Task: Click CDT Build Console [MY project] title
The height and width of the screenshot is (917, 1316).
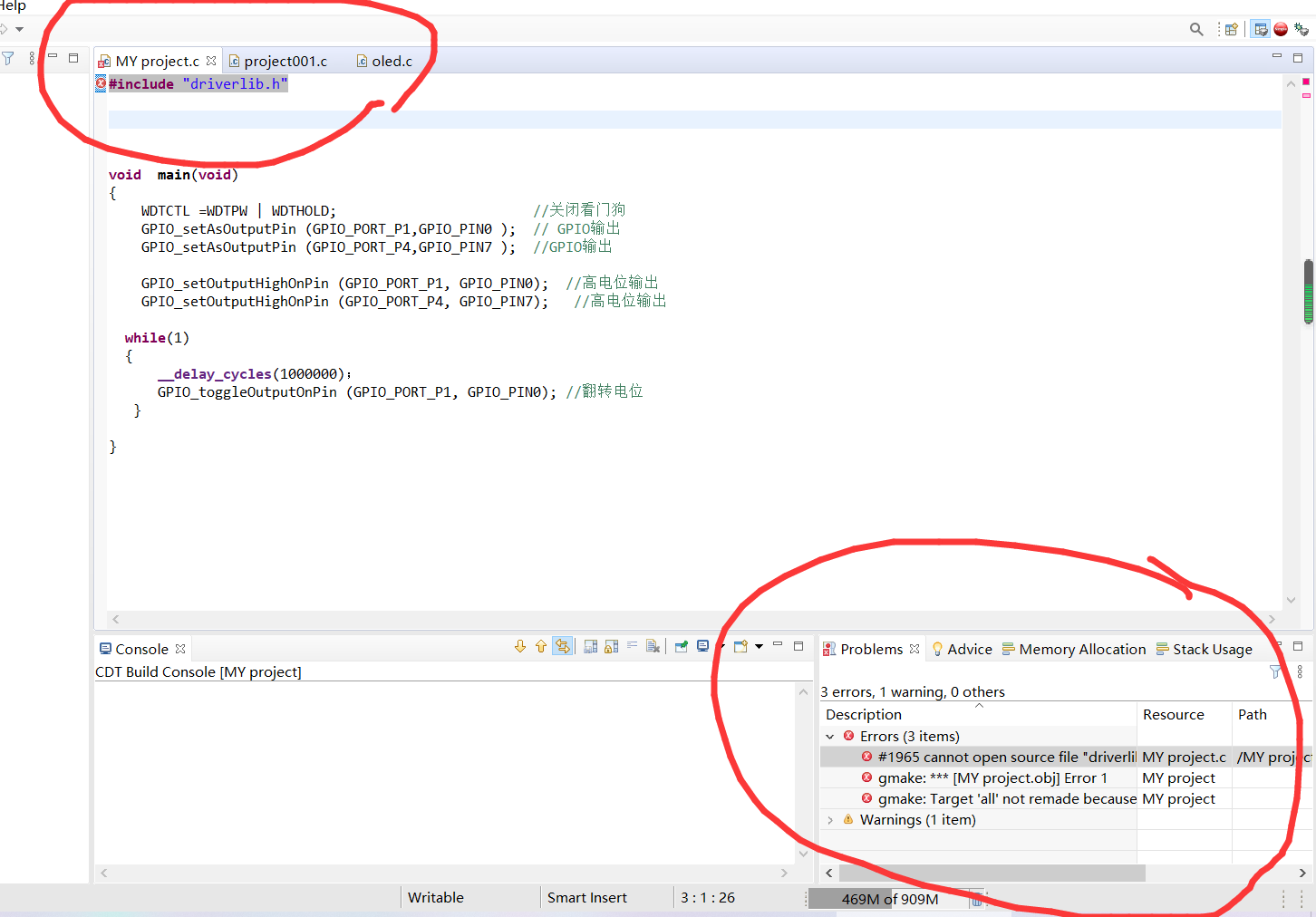Action: click(x=198, y=672)
